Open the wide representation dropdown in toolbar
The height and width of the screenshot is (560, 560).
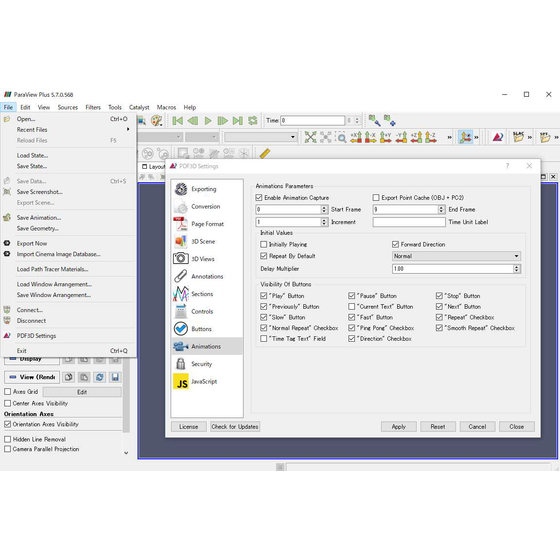click(x=261, y=137)
